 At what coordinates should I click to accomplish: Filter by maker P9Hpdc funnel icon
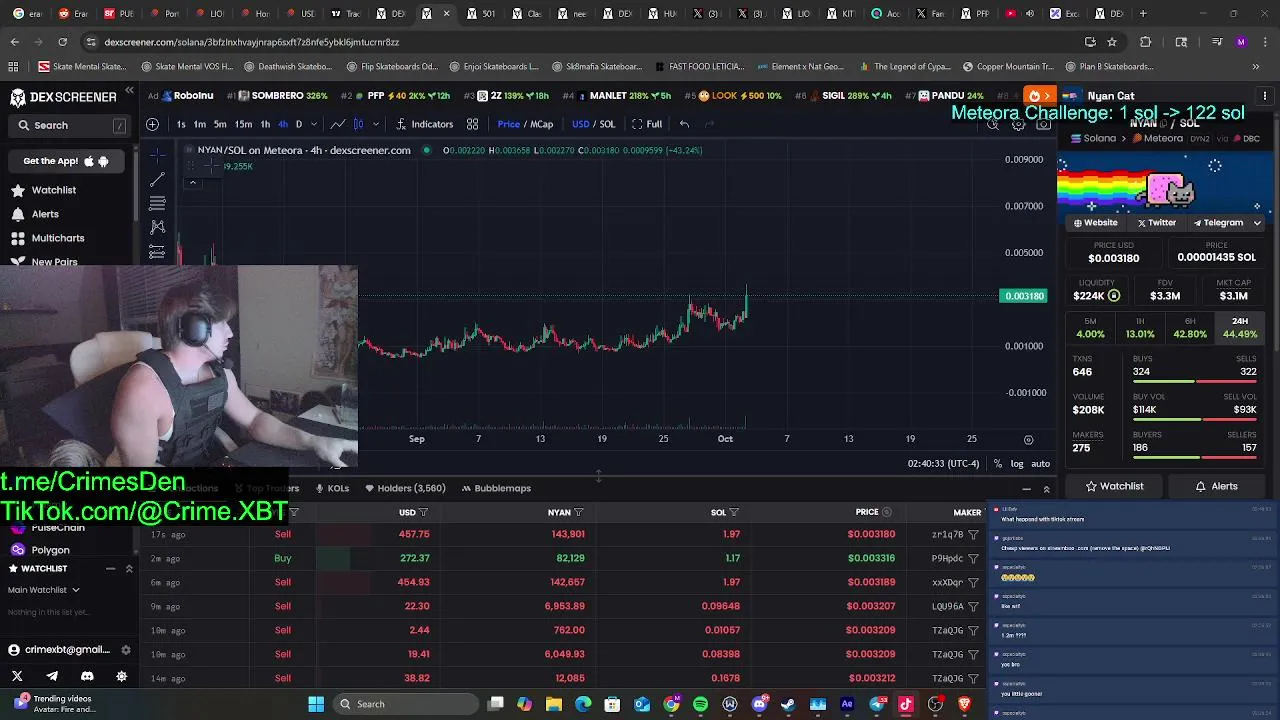click(973, 559)
